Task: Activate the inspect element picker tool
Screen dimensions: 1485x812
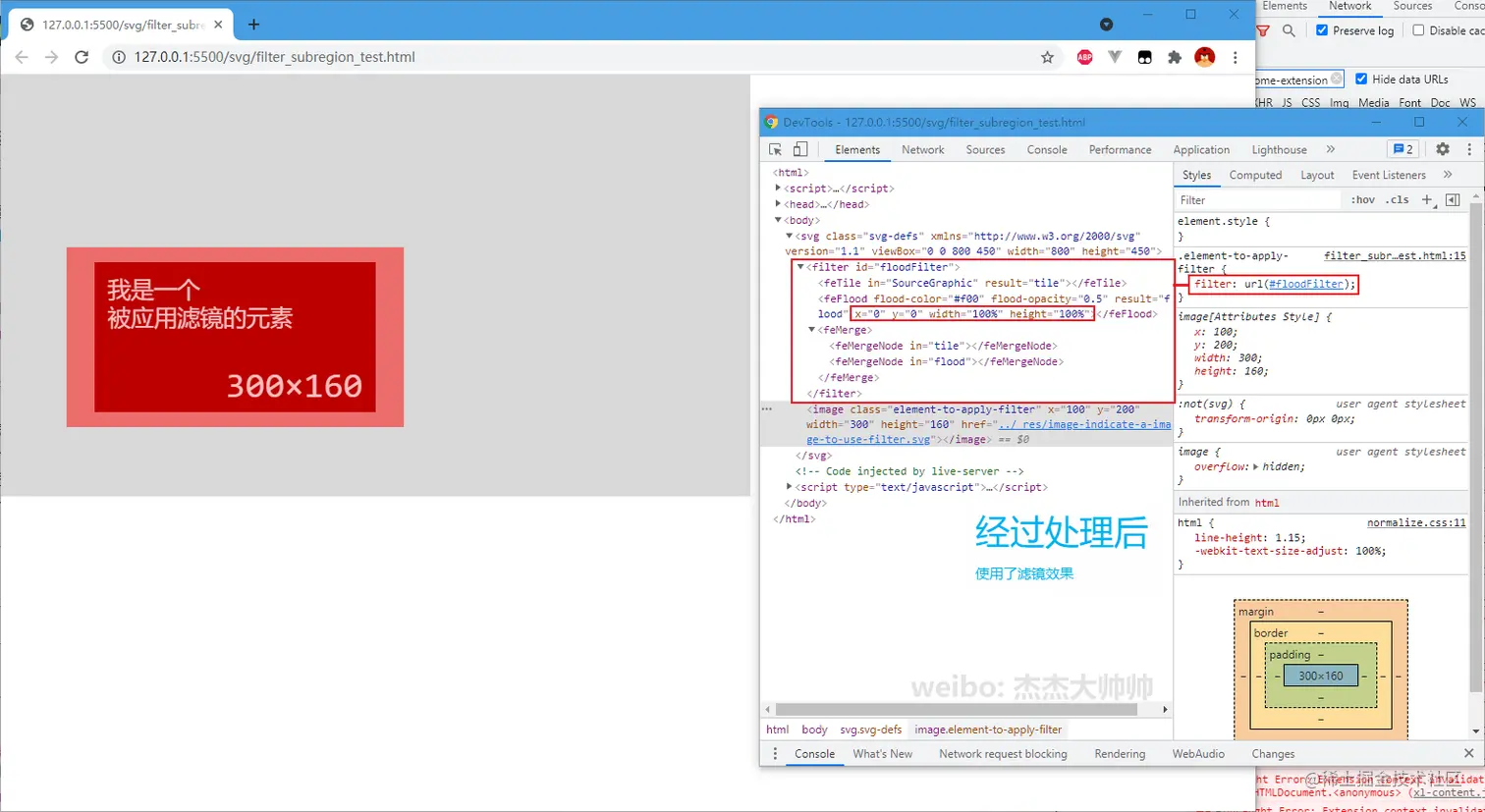Action: 775,149
